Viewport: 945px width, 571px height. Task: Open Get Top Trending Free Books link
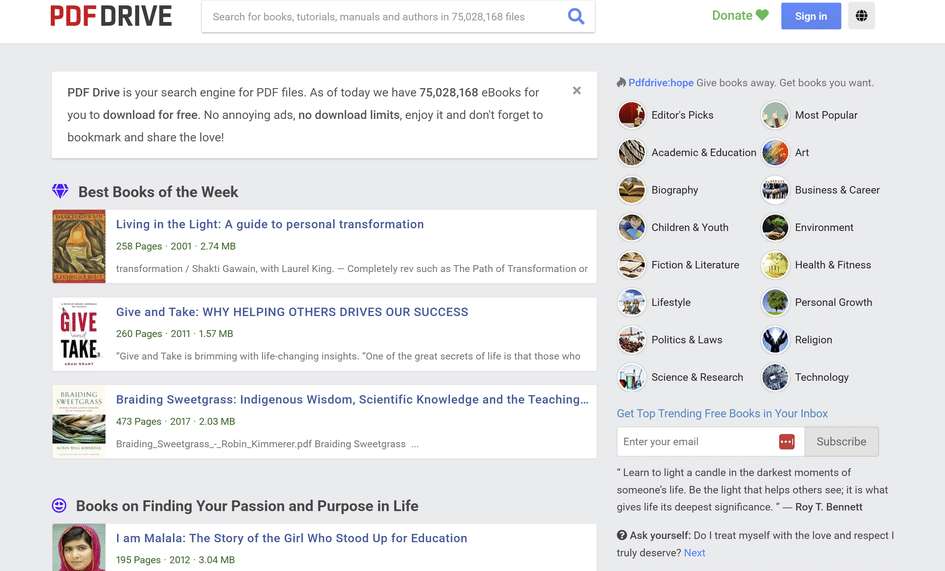pyautogui.click(x=722, y=414)
